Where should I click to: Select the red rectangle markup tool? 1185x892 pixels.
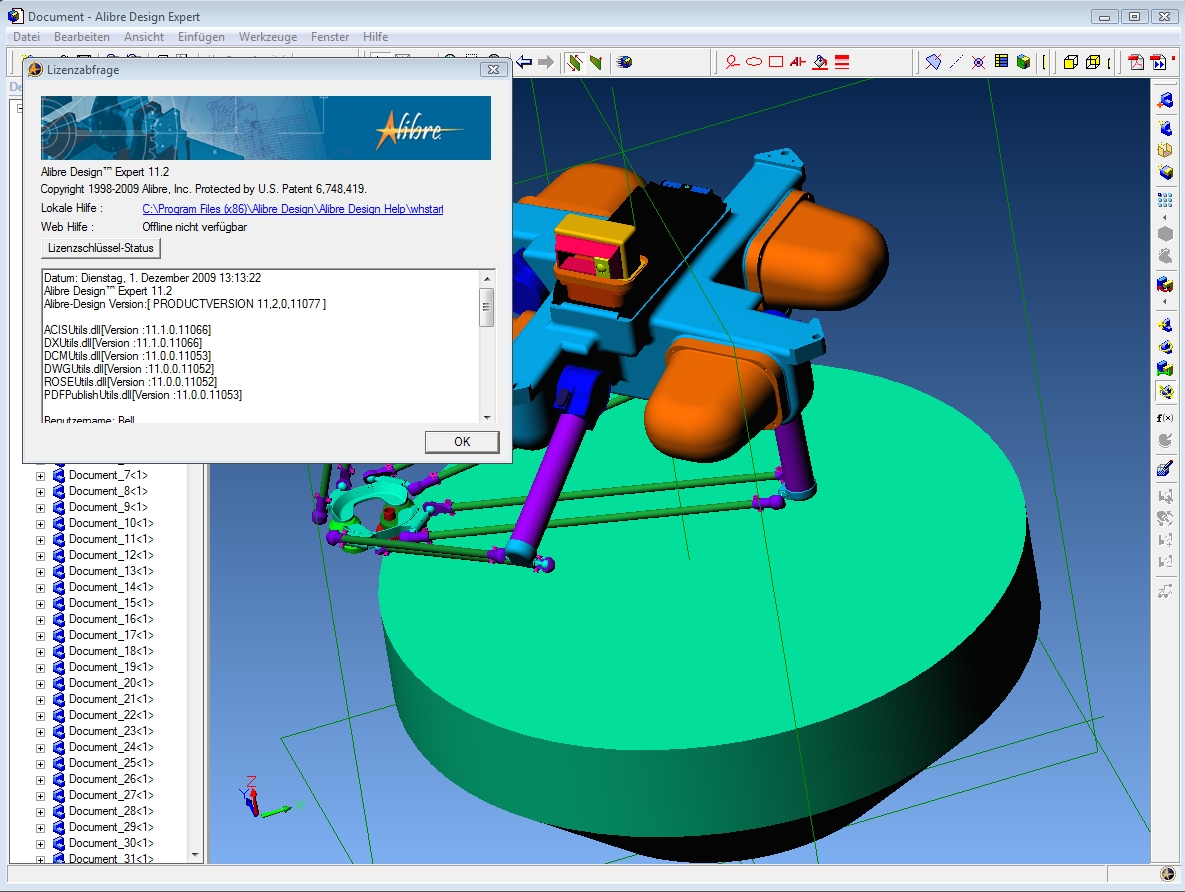click(775, 62)
